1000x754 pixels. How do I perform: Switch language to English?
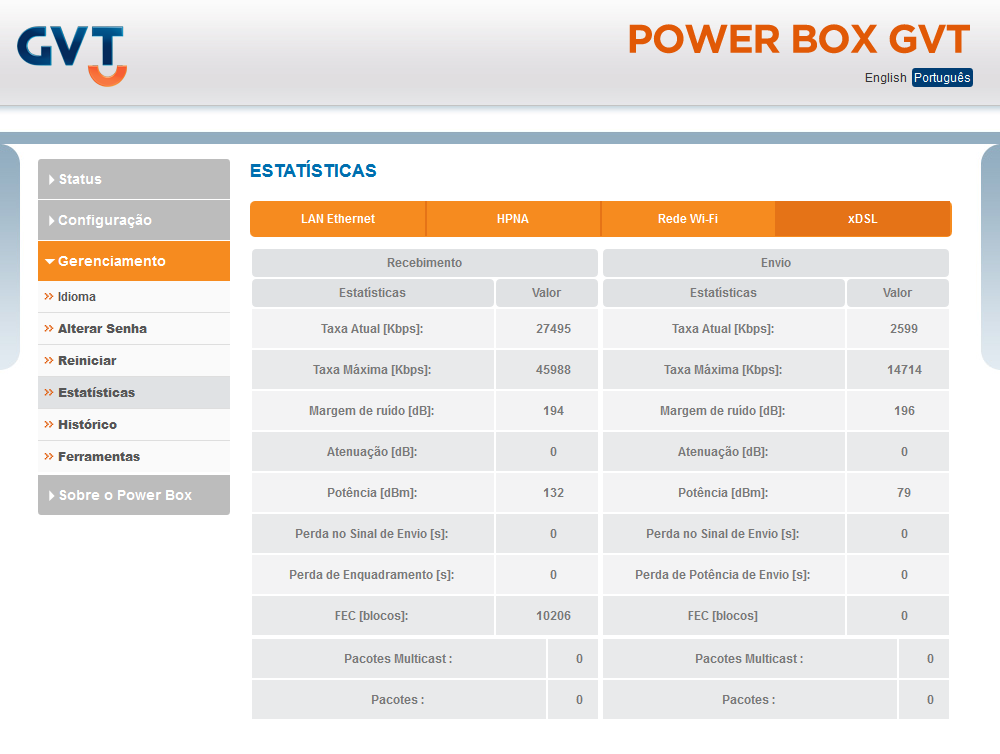(x=885, y=78)
